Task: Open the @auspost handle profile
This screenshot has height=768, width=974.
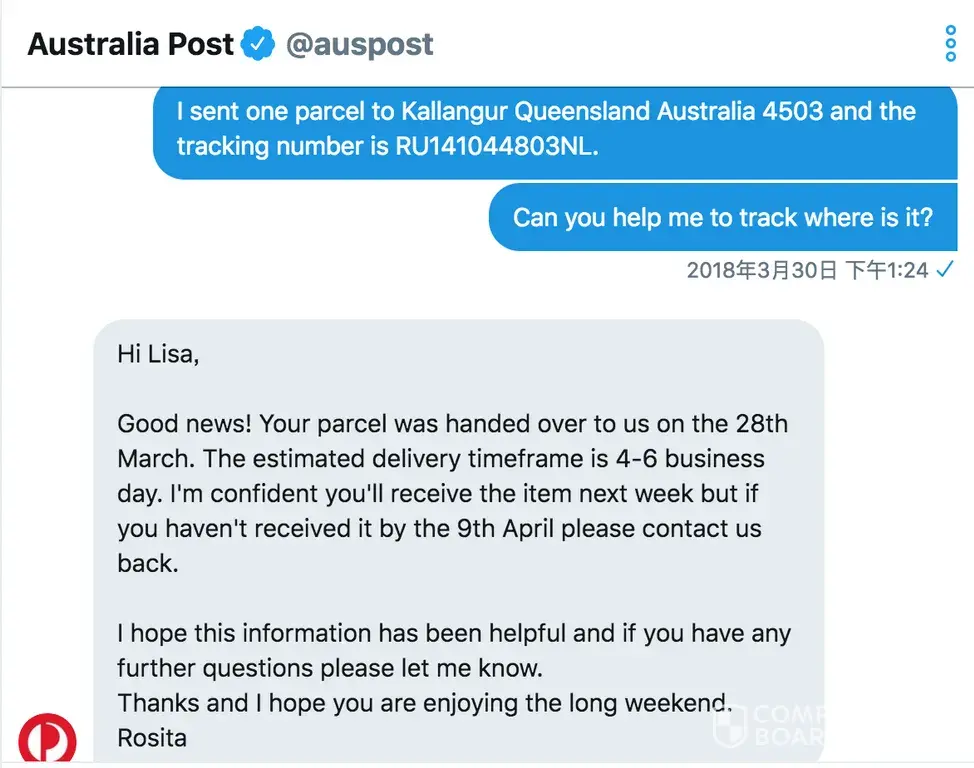Action: coord(360,44)
